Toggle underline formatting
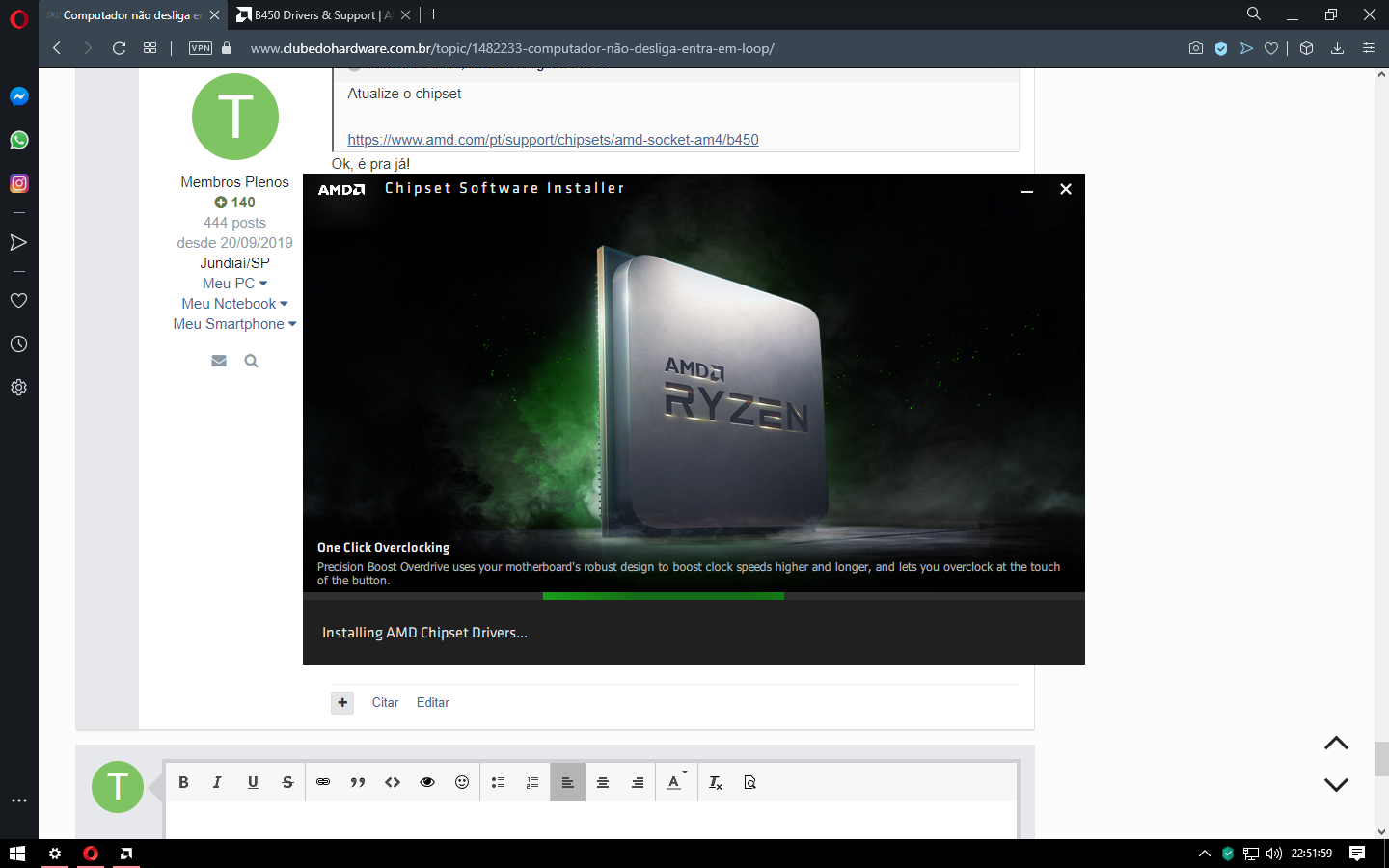Screen dimensions: 1389x868 coord(253,782)
